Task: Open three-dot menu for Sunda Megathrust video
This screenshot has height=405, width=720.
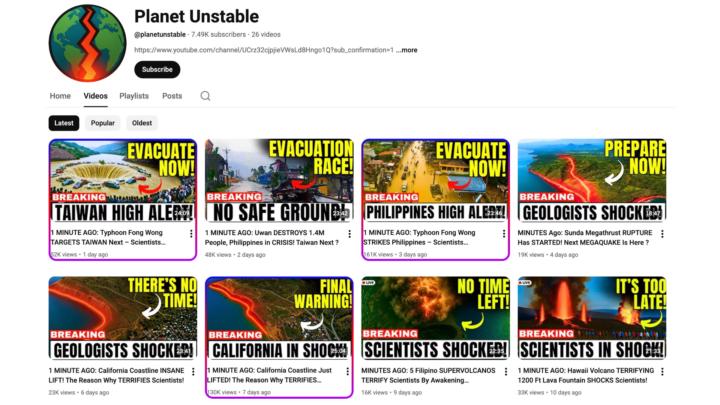Action: (x=662, y=234)
